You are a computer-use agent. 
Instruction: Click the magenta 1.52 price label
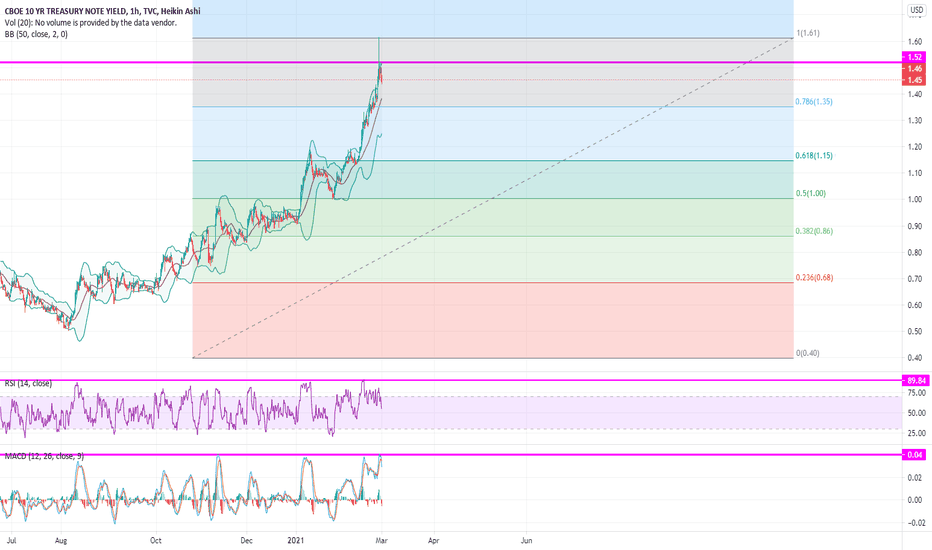tap(914, 57)
